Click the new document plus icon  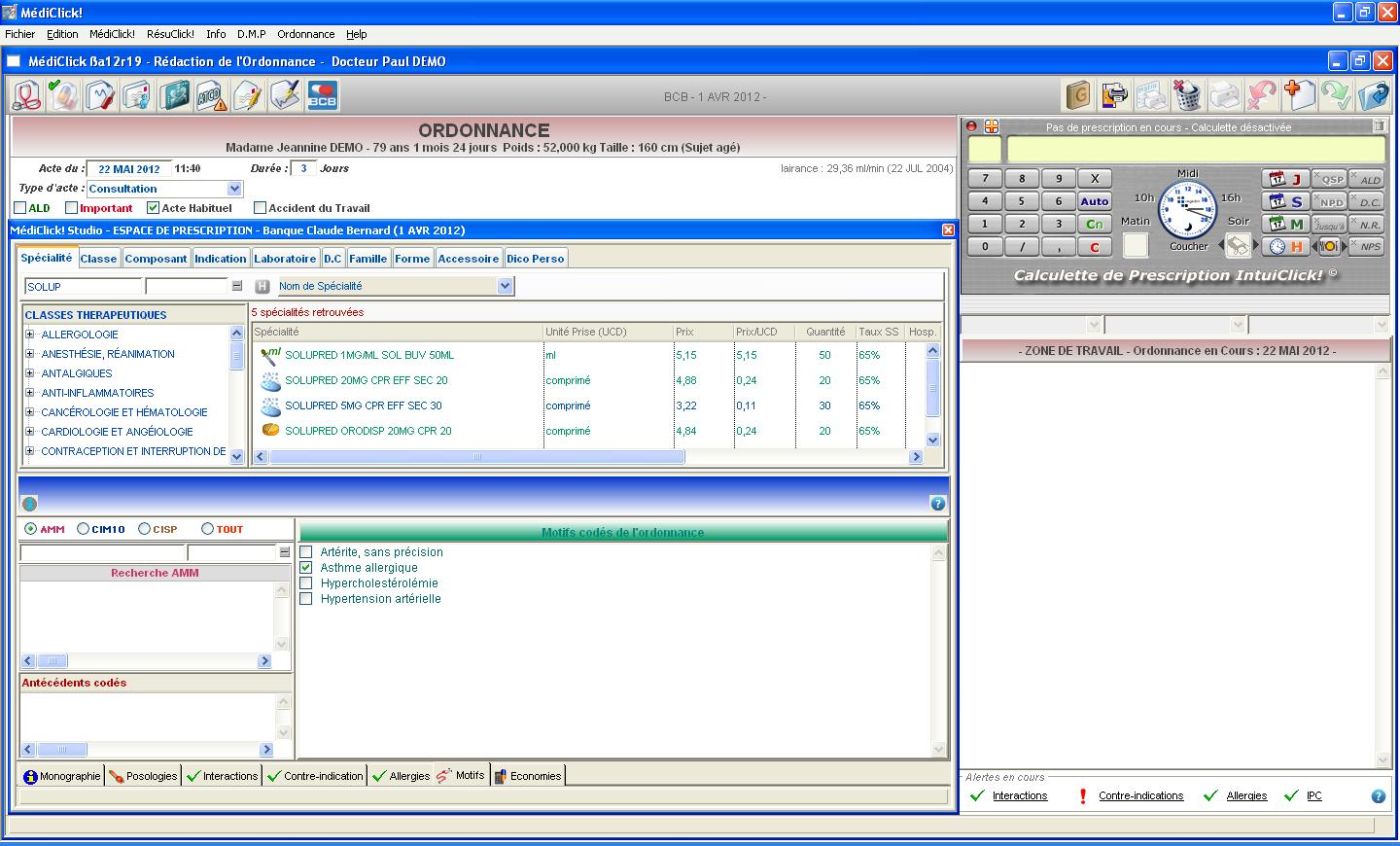[x=1299, y=95]
